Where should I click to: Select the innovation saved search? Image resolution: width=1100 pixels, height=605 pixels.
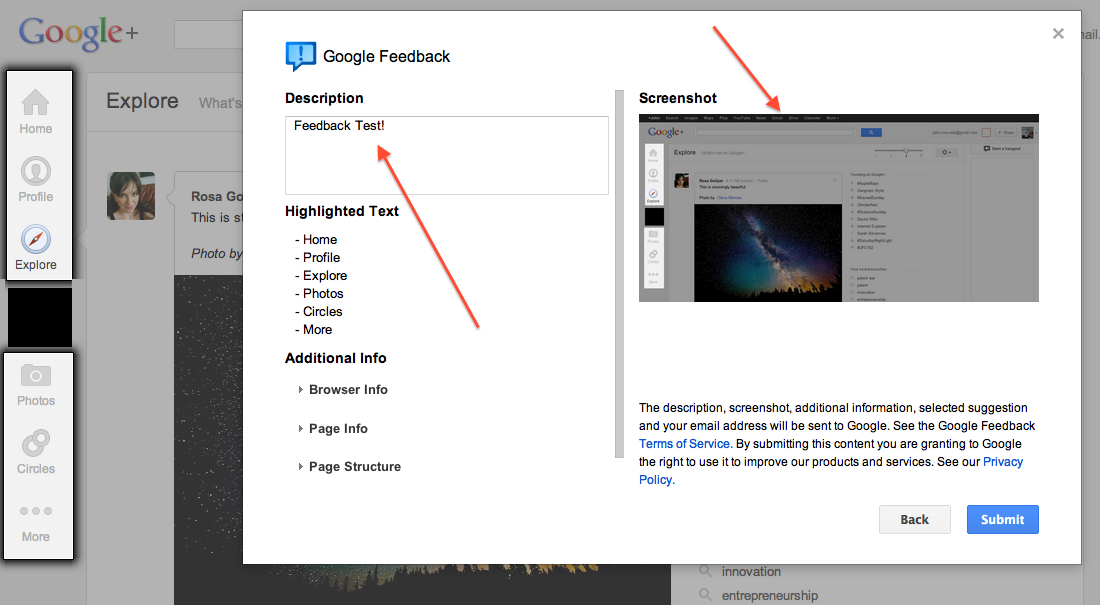pyautogui.click(x=751, y=571)
